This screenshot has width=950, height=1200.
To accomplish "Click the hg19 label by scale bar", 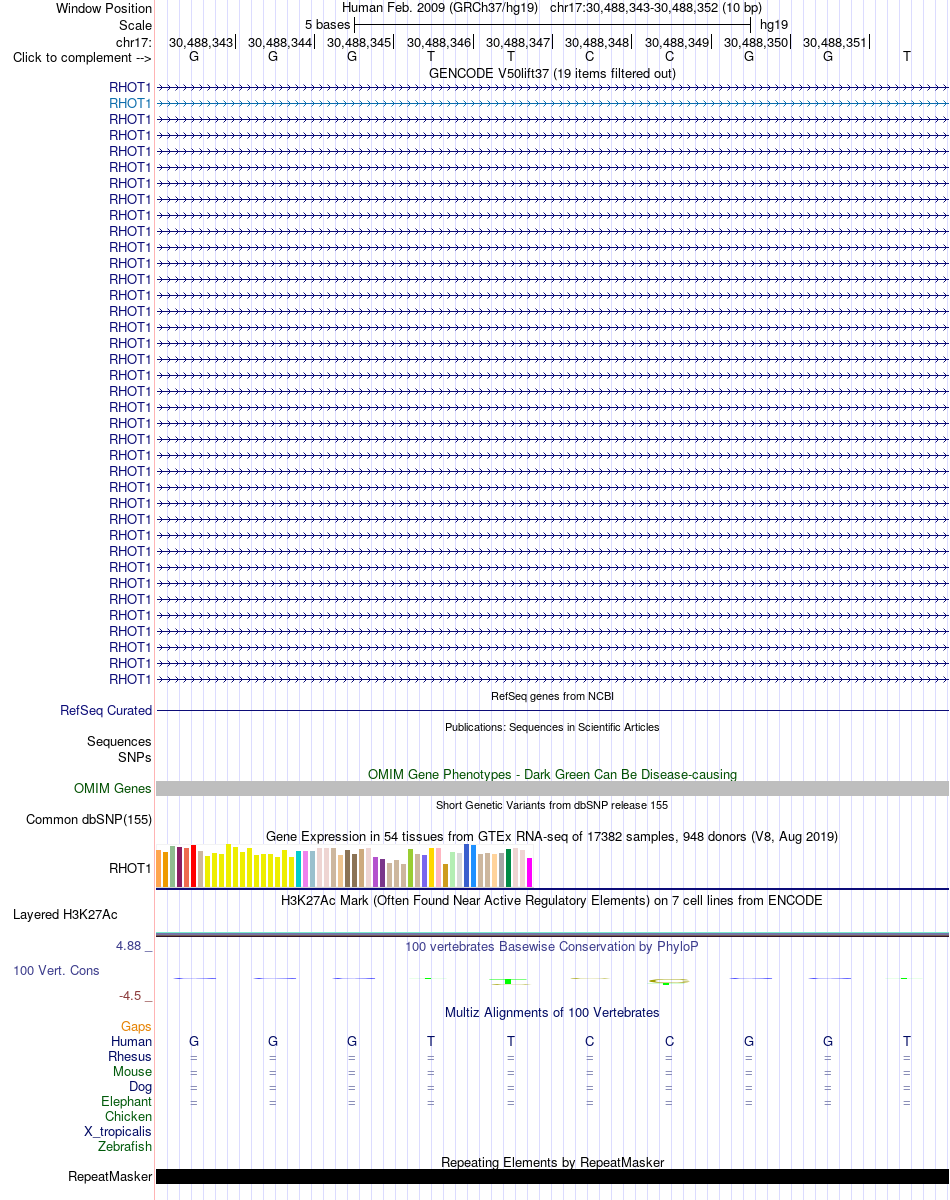I will point(774,24).
